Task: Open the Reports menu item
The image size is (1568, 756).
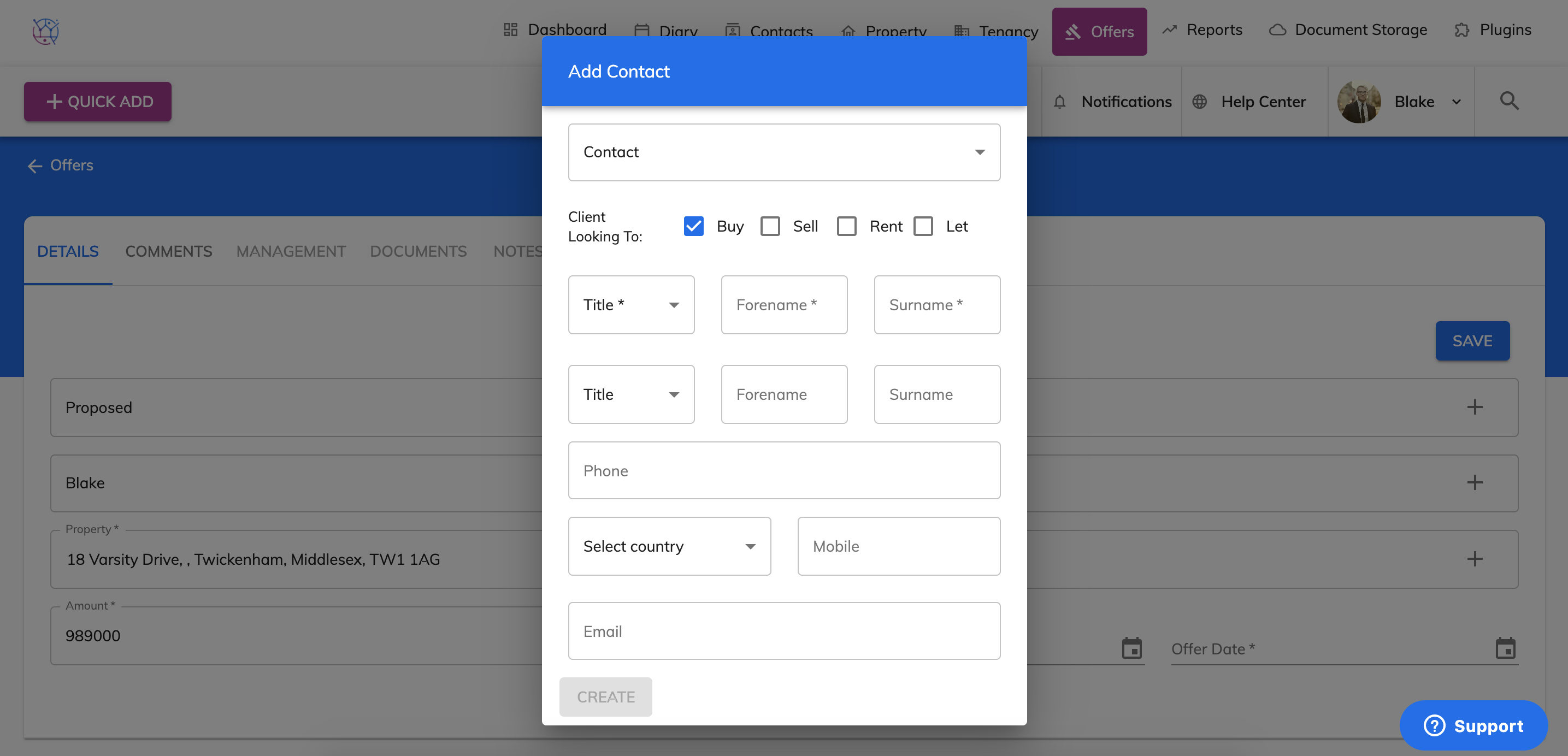Action: 1202,30
